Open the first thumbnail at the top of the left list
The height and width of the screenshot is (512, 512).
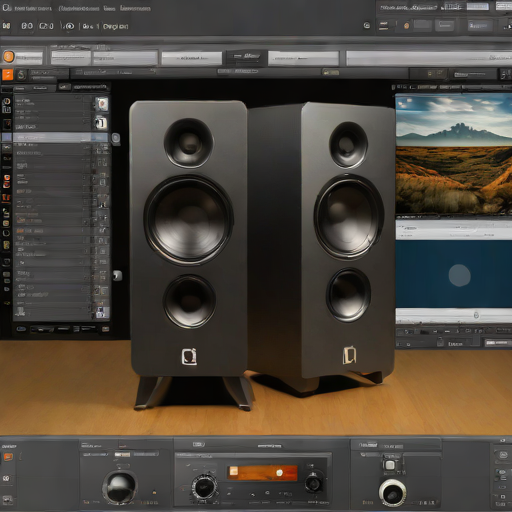101,104
